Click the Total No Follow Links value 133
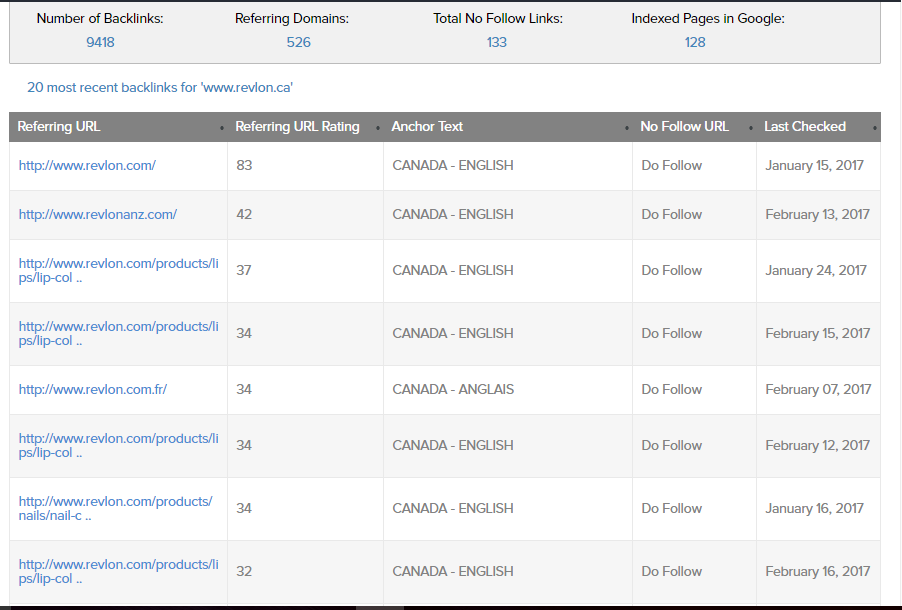This screenshot has height=610, width=902. (x=497, y=42)
